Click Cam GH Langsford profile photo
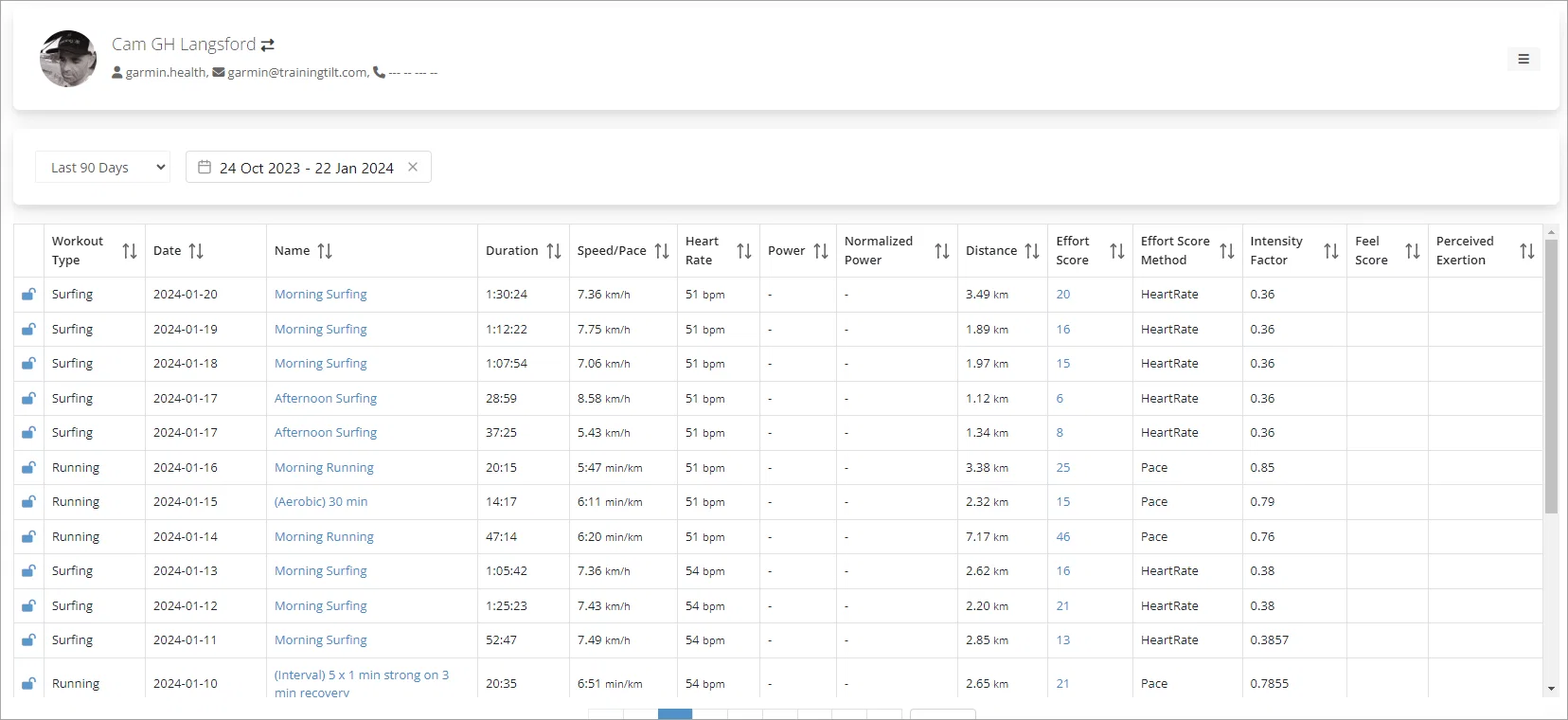Screen dimensions: 1568x720 [x=68, y=59]
